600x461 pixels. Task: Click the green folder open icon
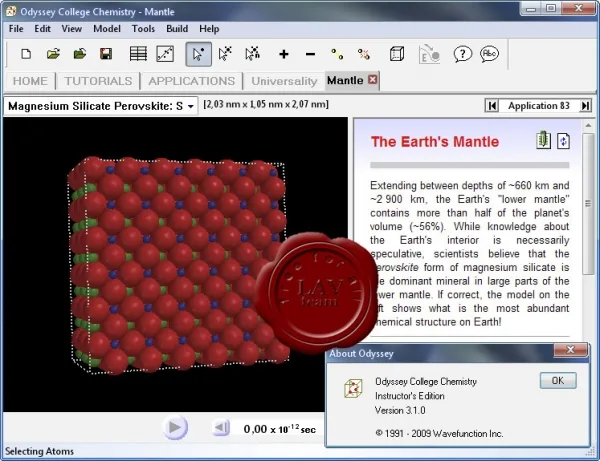click(80, 54)
